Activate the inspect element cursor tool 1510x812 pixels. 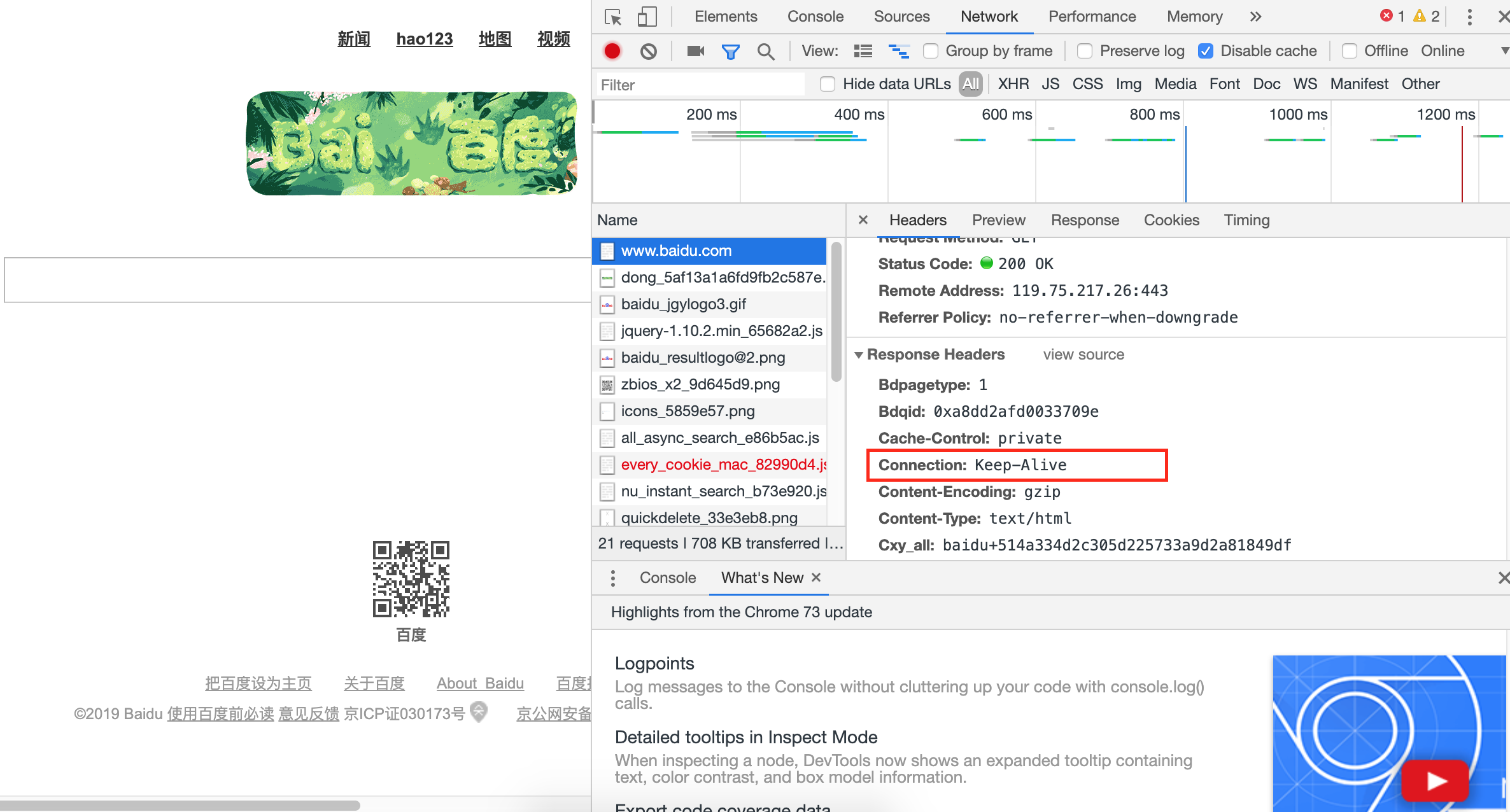click(612, 17)
